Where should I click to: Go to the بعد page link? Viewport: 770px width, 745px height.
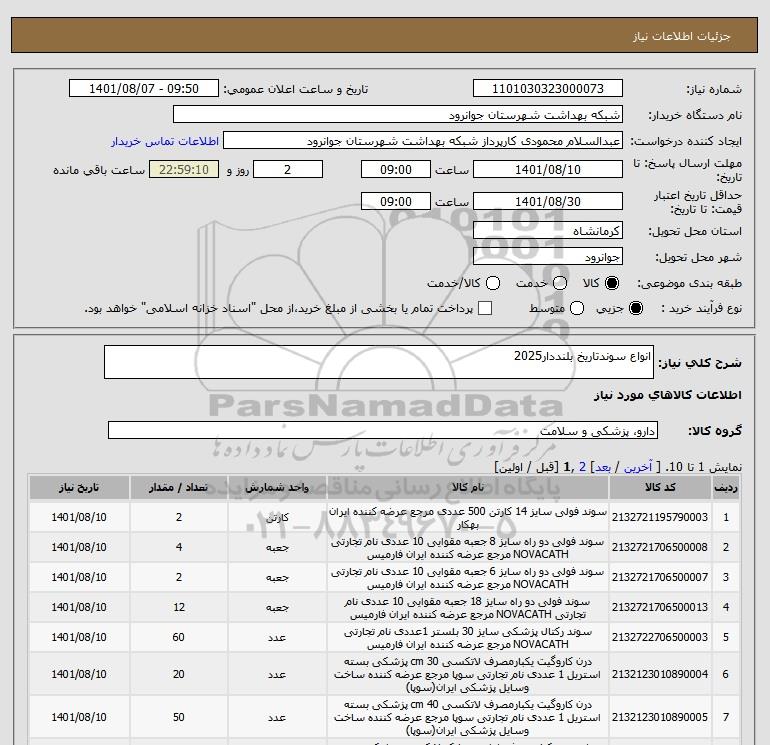603,467
